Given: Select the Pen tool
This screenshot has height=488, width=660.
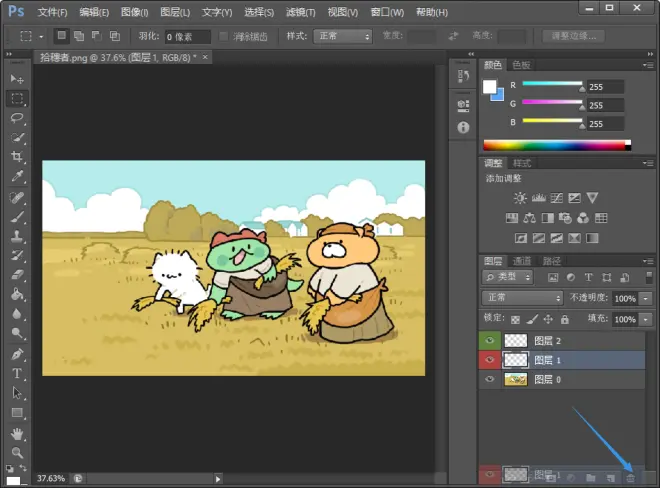Looking at the screenshot, I should pyautogui.click(x=17, y=354).
